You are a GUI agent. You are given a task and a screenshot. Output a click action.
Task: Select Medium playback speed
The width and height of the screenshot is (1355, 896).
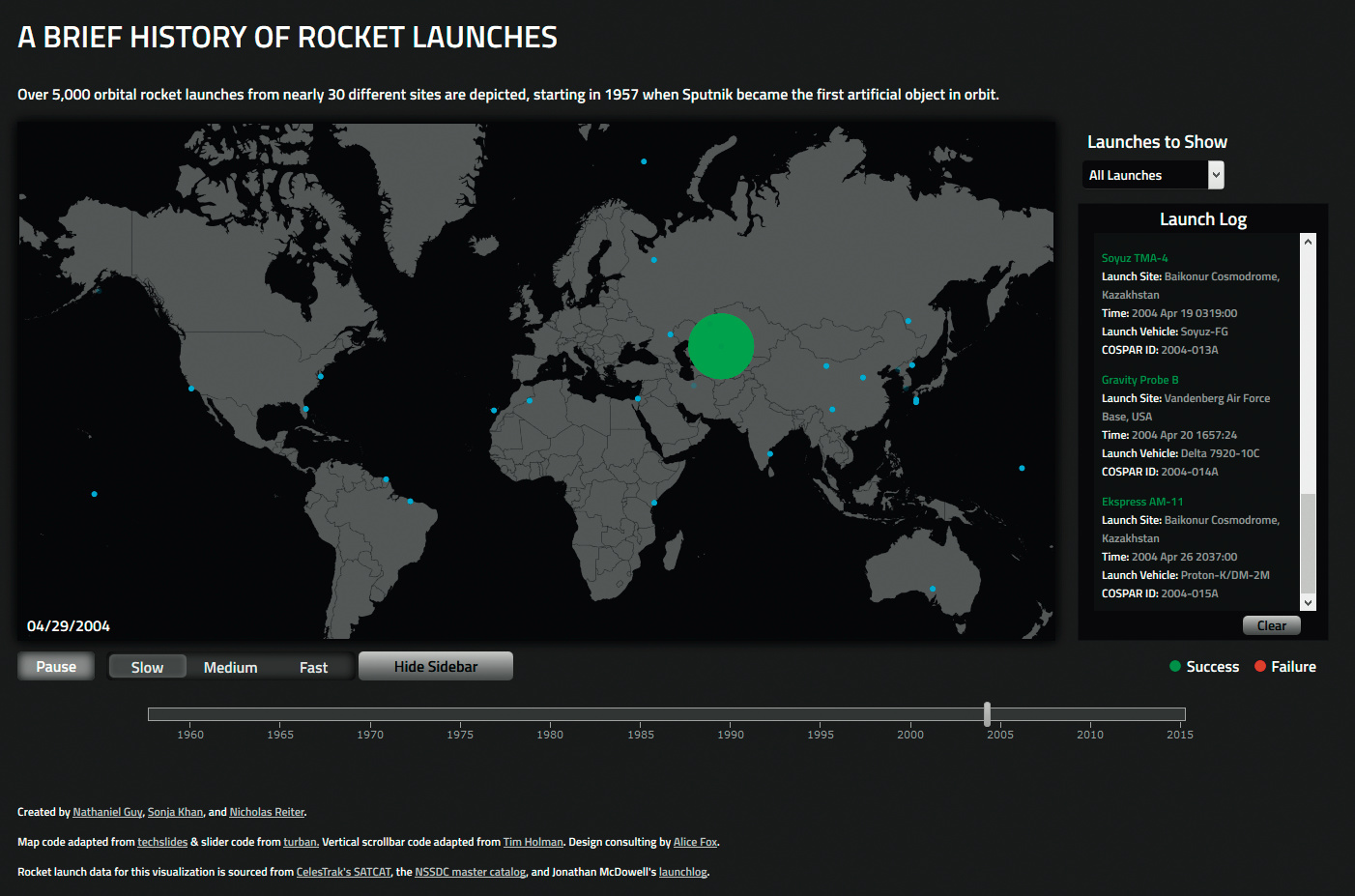pyautogui.click(x=230, y=667)
